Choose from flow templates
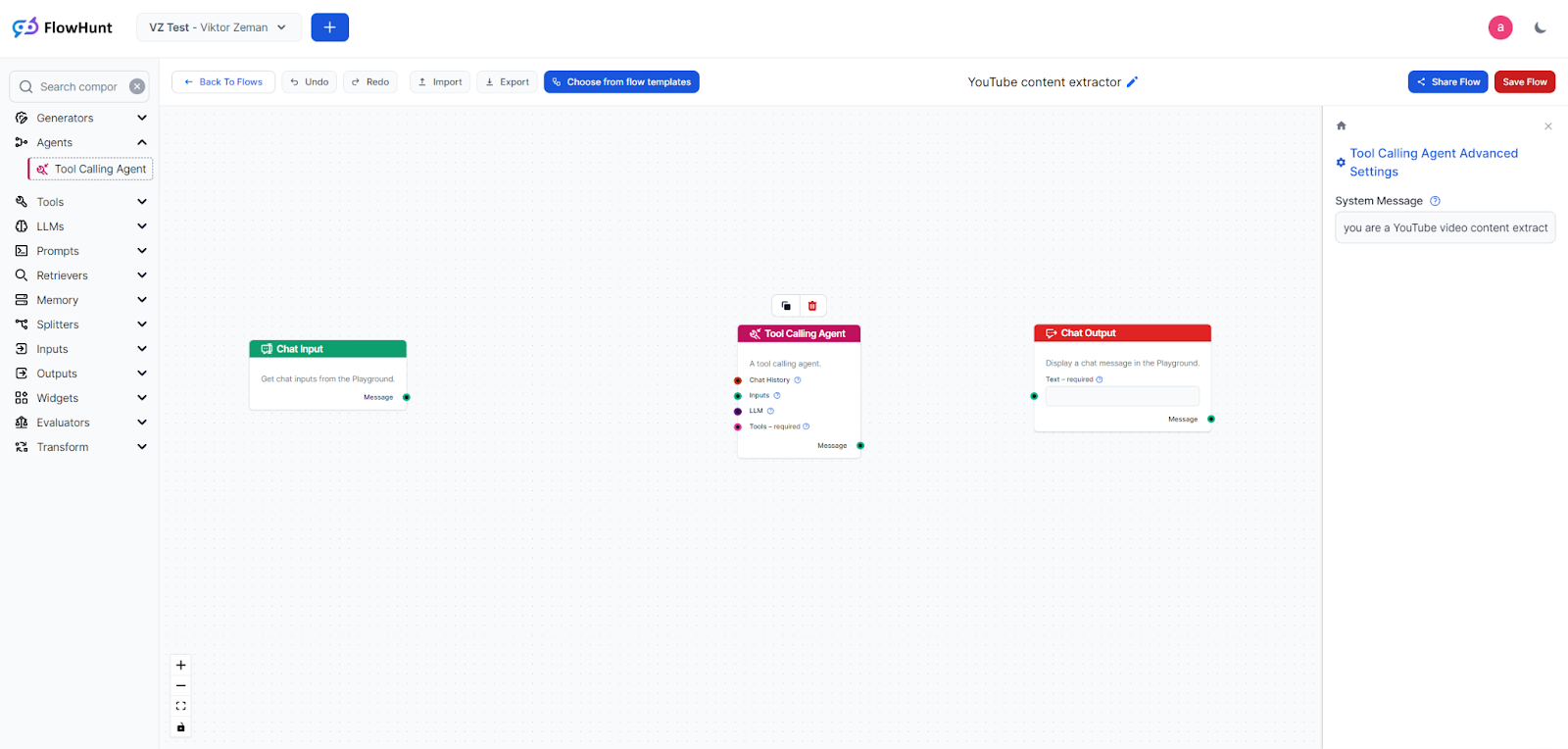The height and width of the screenshot is (749, 1568). click(x=621, y=82)
